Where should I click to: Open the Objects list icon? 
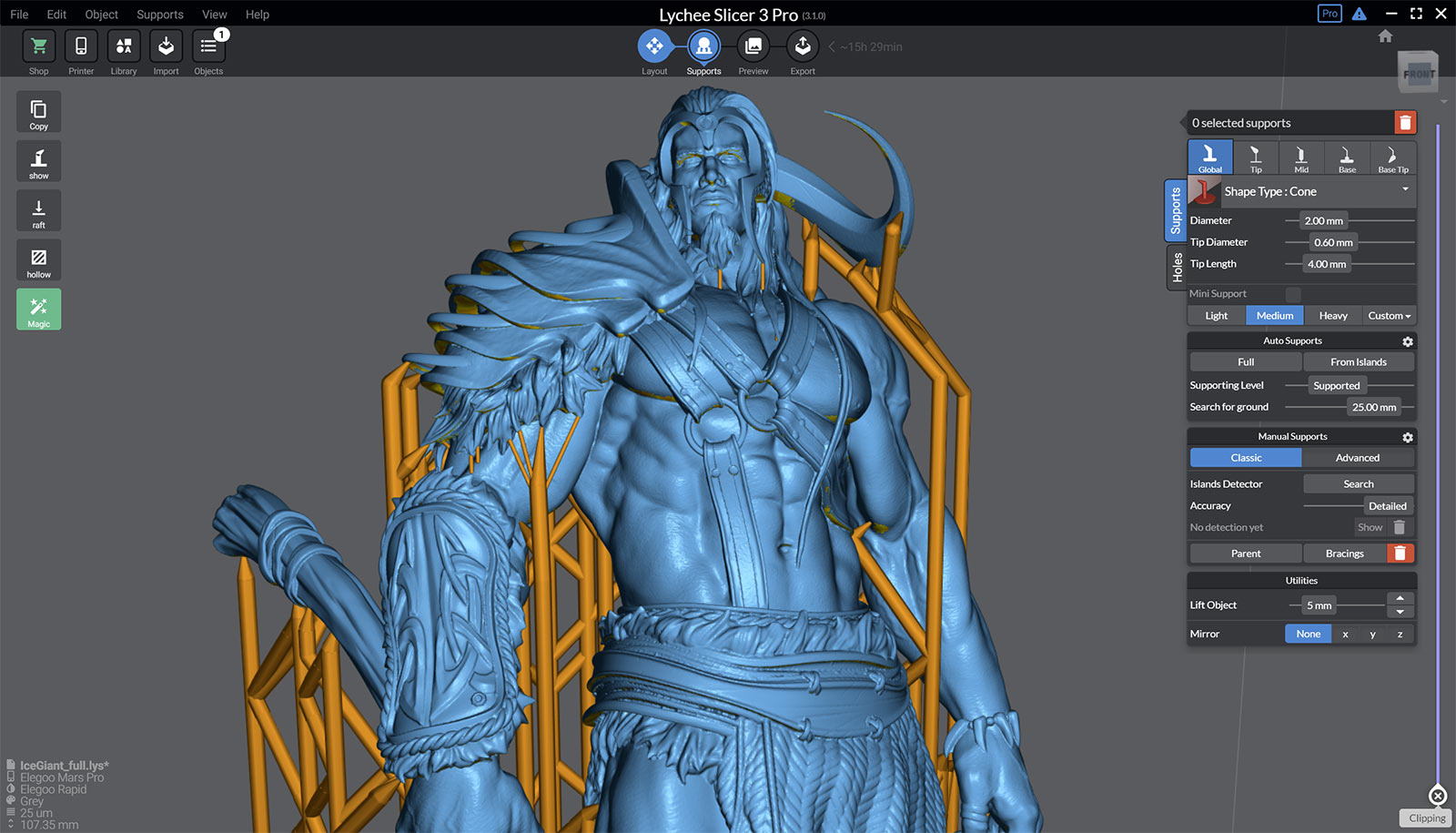208,46
